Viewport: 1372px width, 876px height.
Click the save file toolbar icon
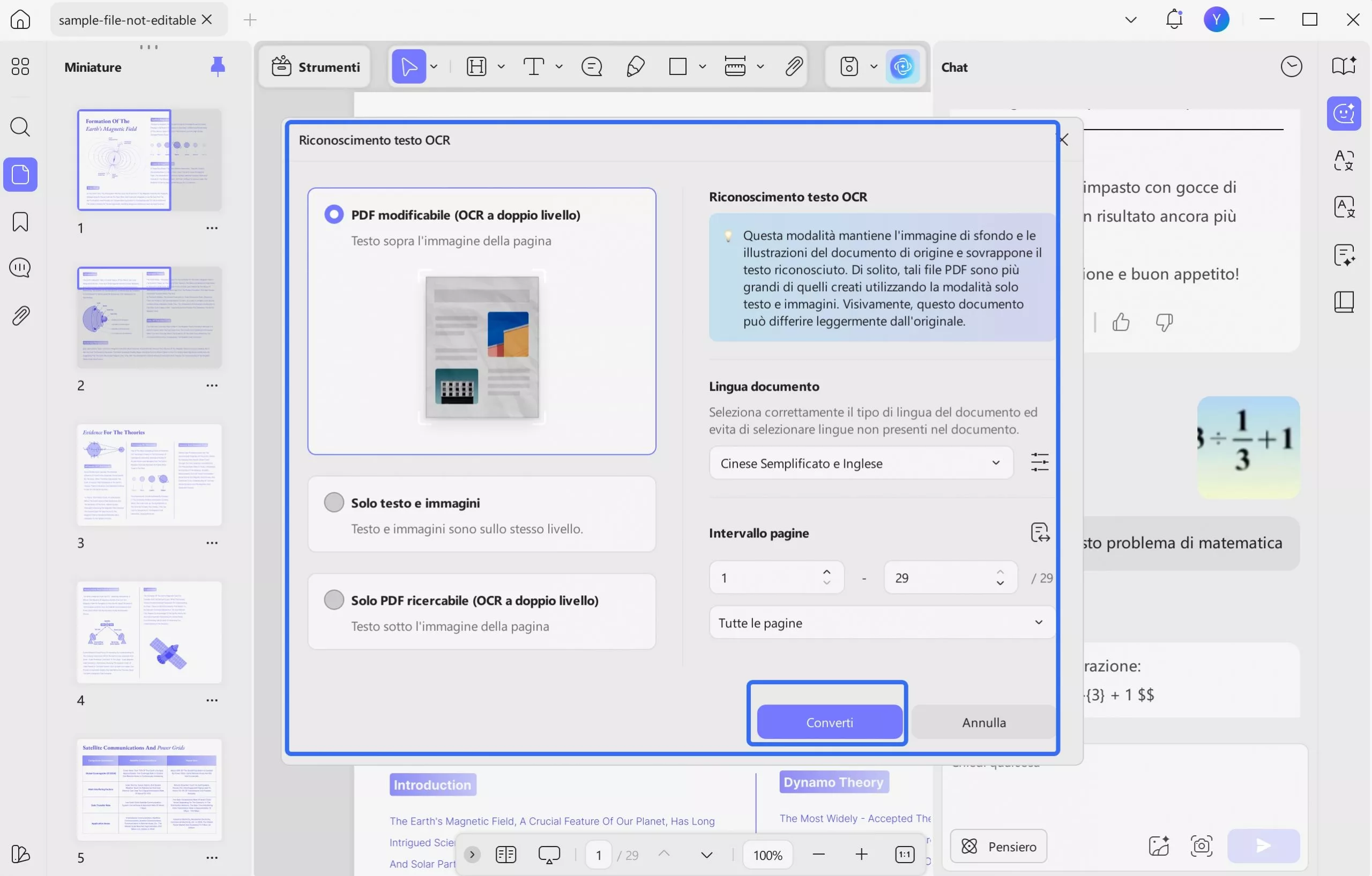pos(849,66)
